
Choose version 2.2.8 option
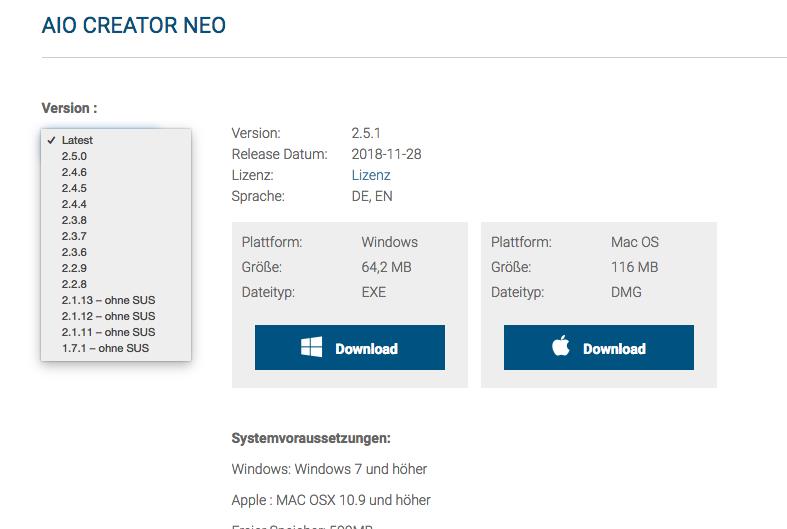tap(116, 284)
